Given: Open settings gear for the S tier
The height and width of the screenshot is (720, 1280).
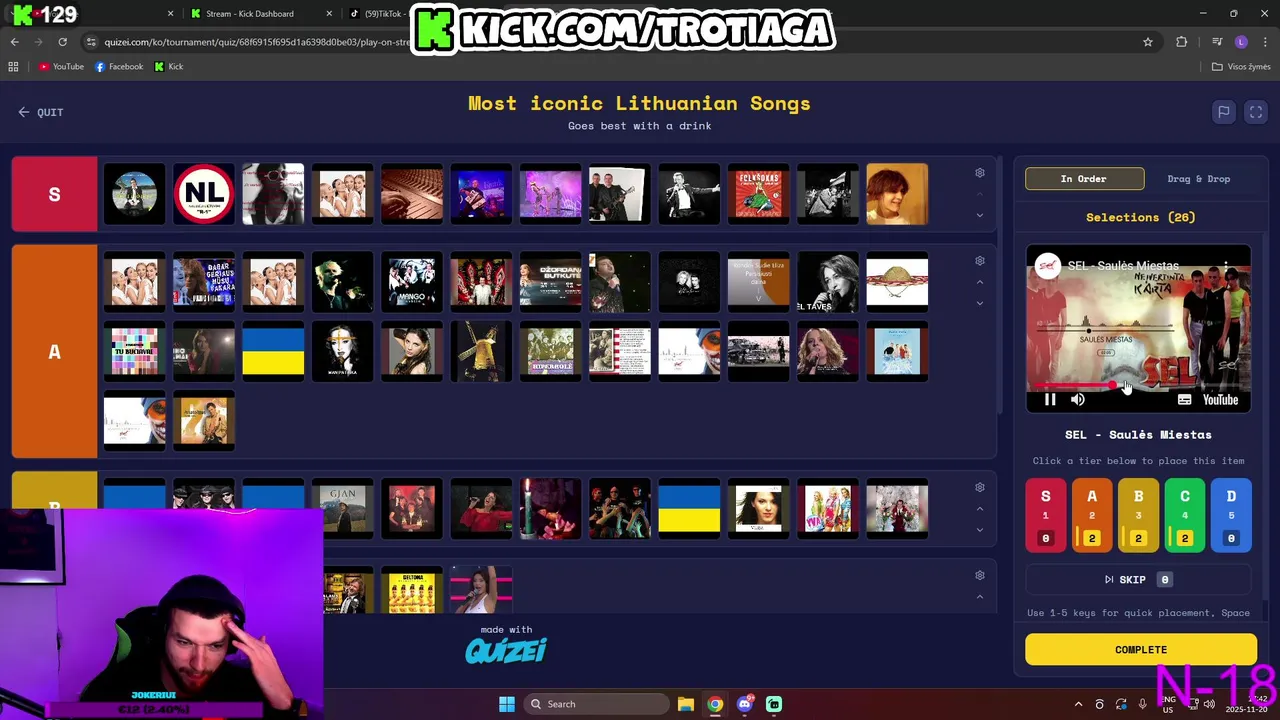Looking at the screenshot, I should coord(980,173).
